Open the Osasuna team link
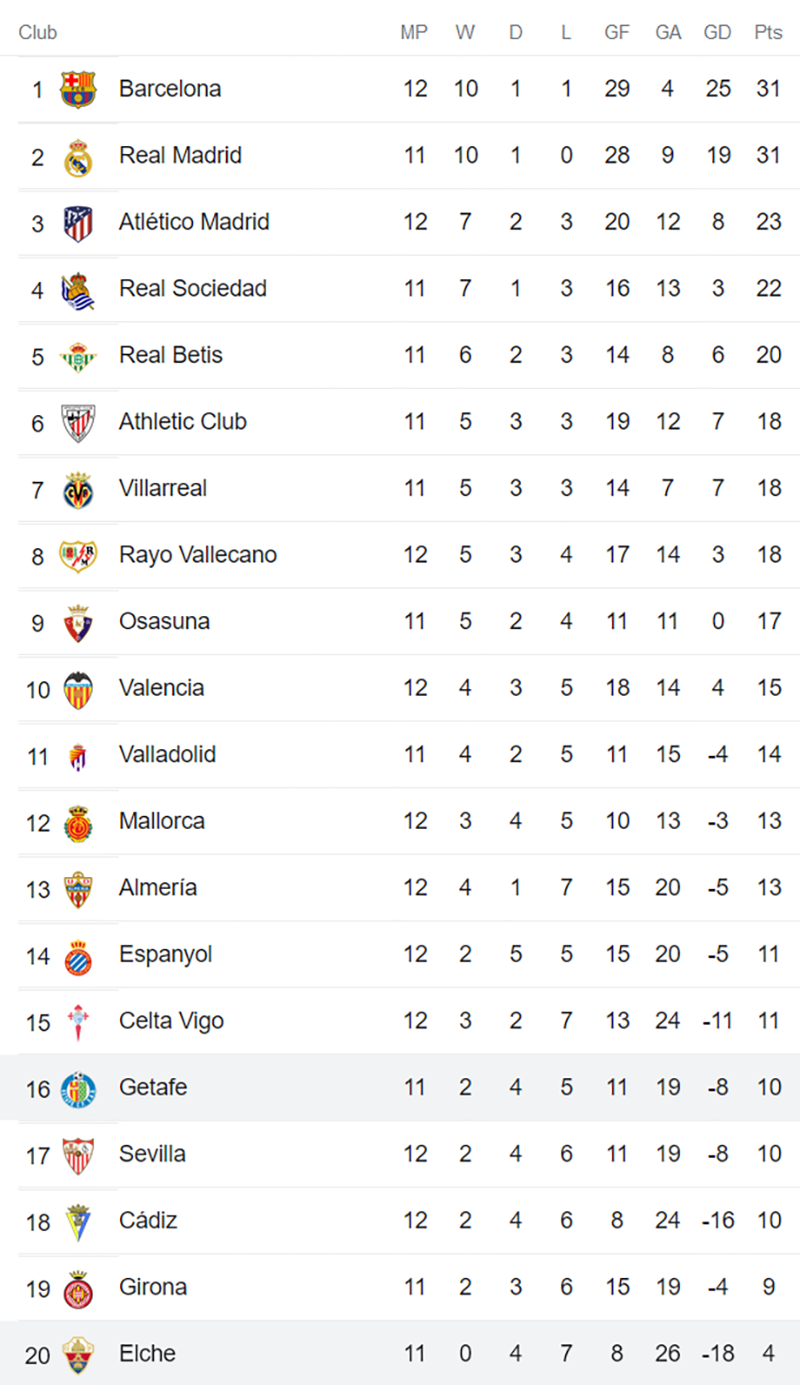Screen dimensions: 800x1385 (x=164, y=621)
